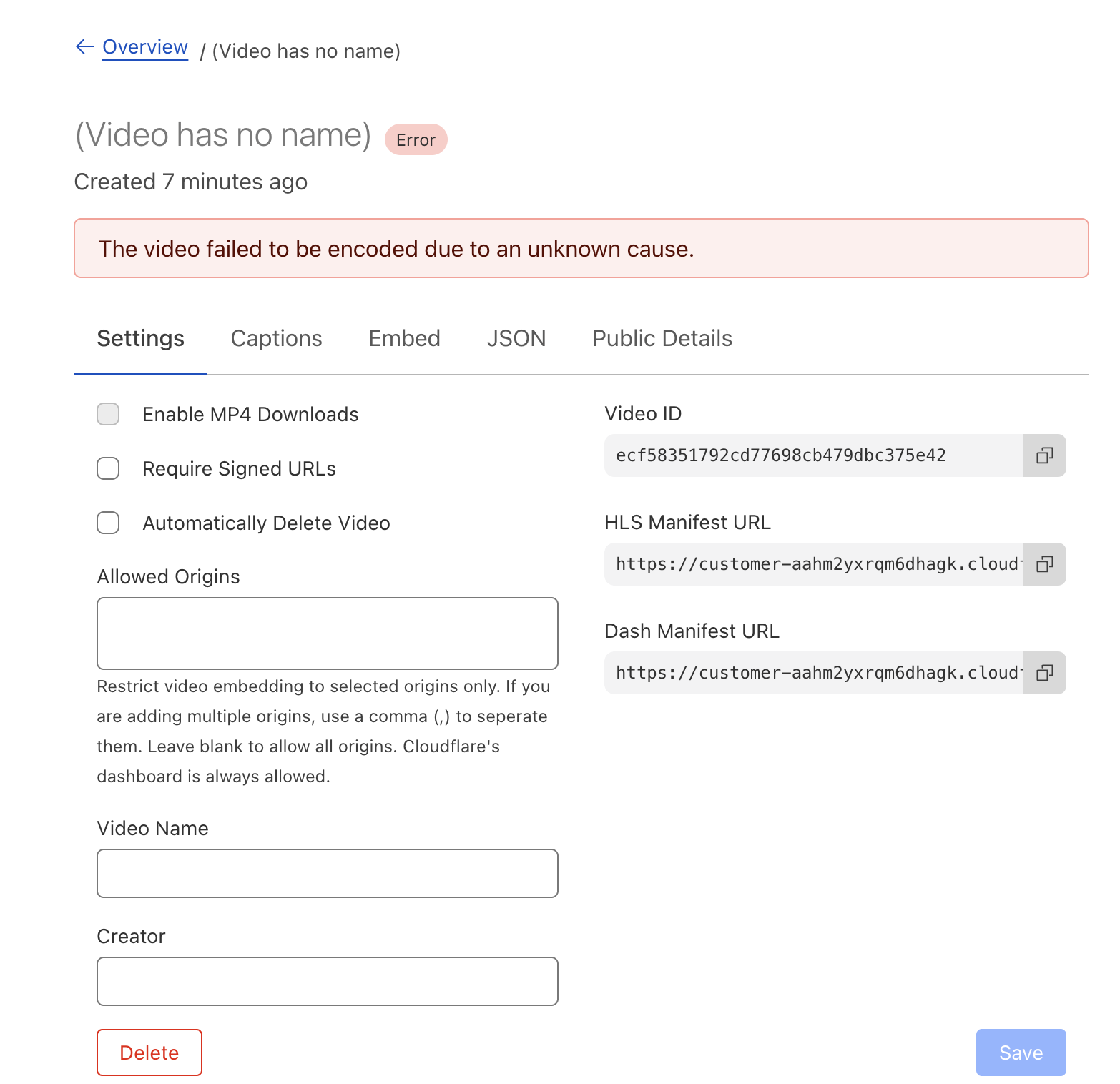Click the Video ID text field

[x=813, y=455]
